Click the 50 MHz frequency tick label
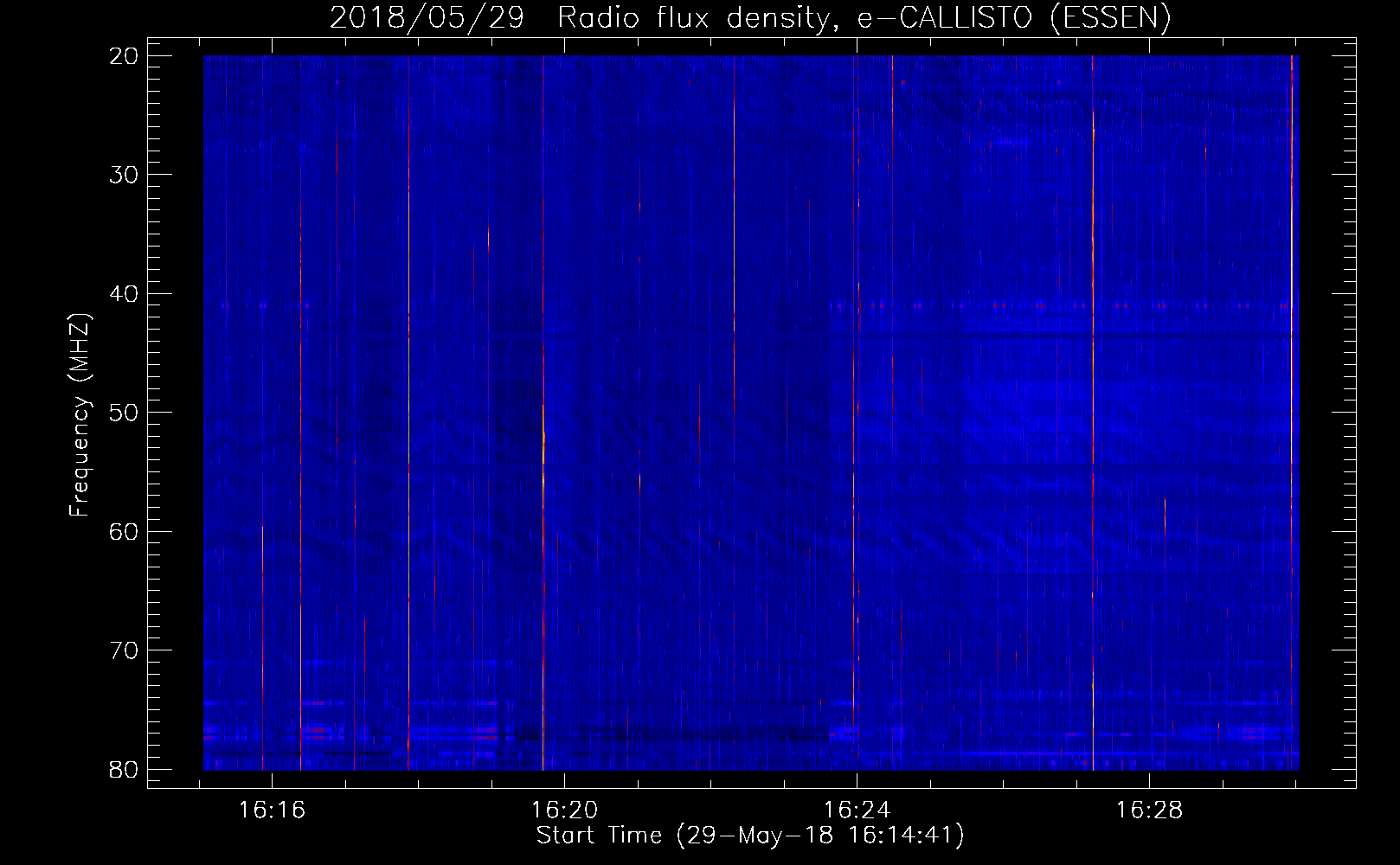The height and width of the screenshot is (865, 1400). click(125, 413)
